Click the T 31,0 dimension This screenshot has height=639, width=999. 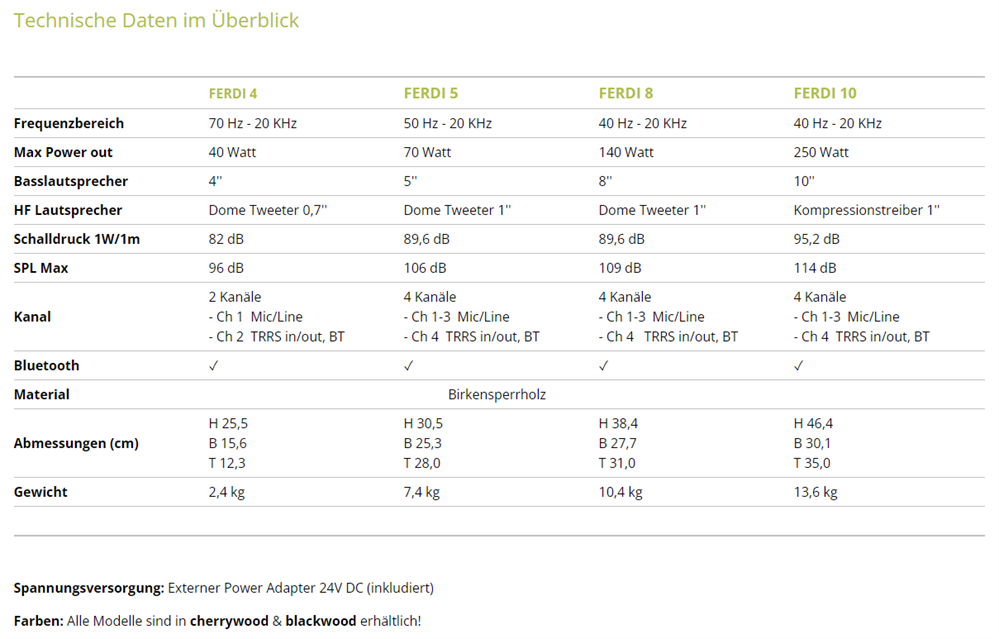coord(617,463)
